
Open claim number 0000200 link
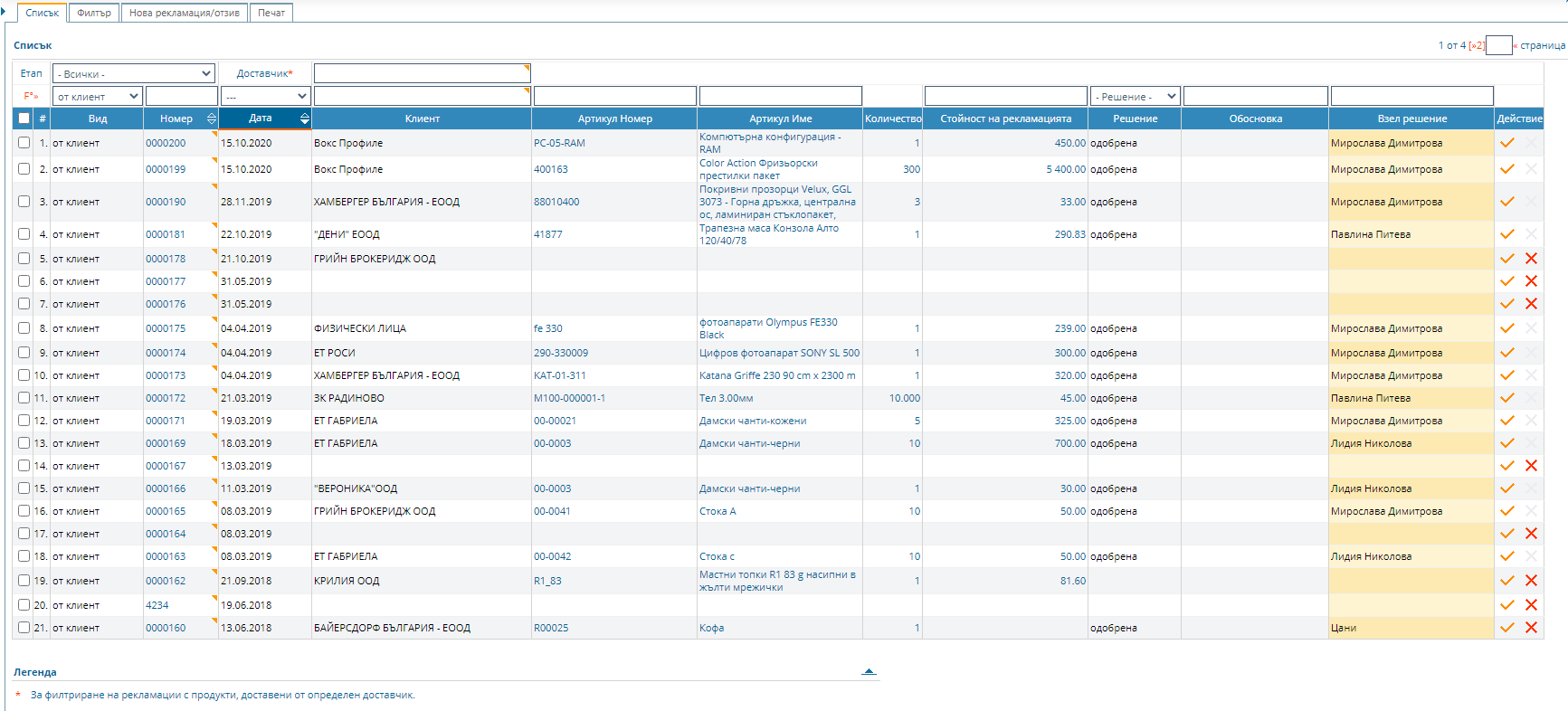[x=166, y=143]
